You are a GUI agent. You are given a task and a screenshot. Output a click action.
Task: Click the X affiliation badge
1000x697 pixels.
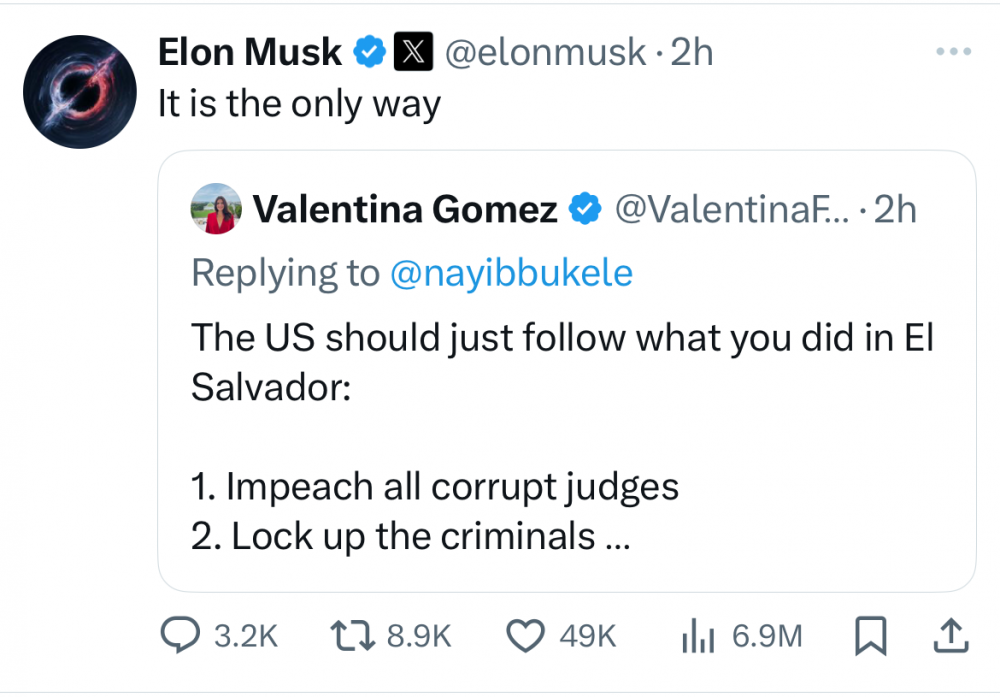coord(413,52)
